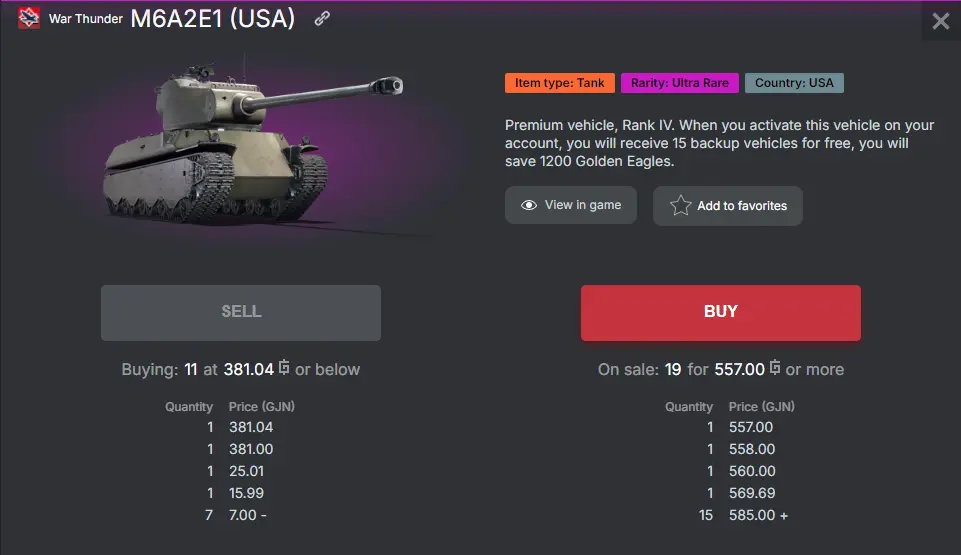Select the Rarity: Ultra Rare tag
The width and height of the screenshot is (961, 555).
click(679, 83)
